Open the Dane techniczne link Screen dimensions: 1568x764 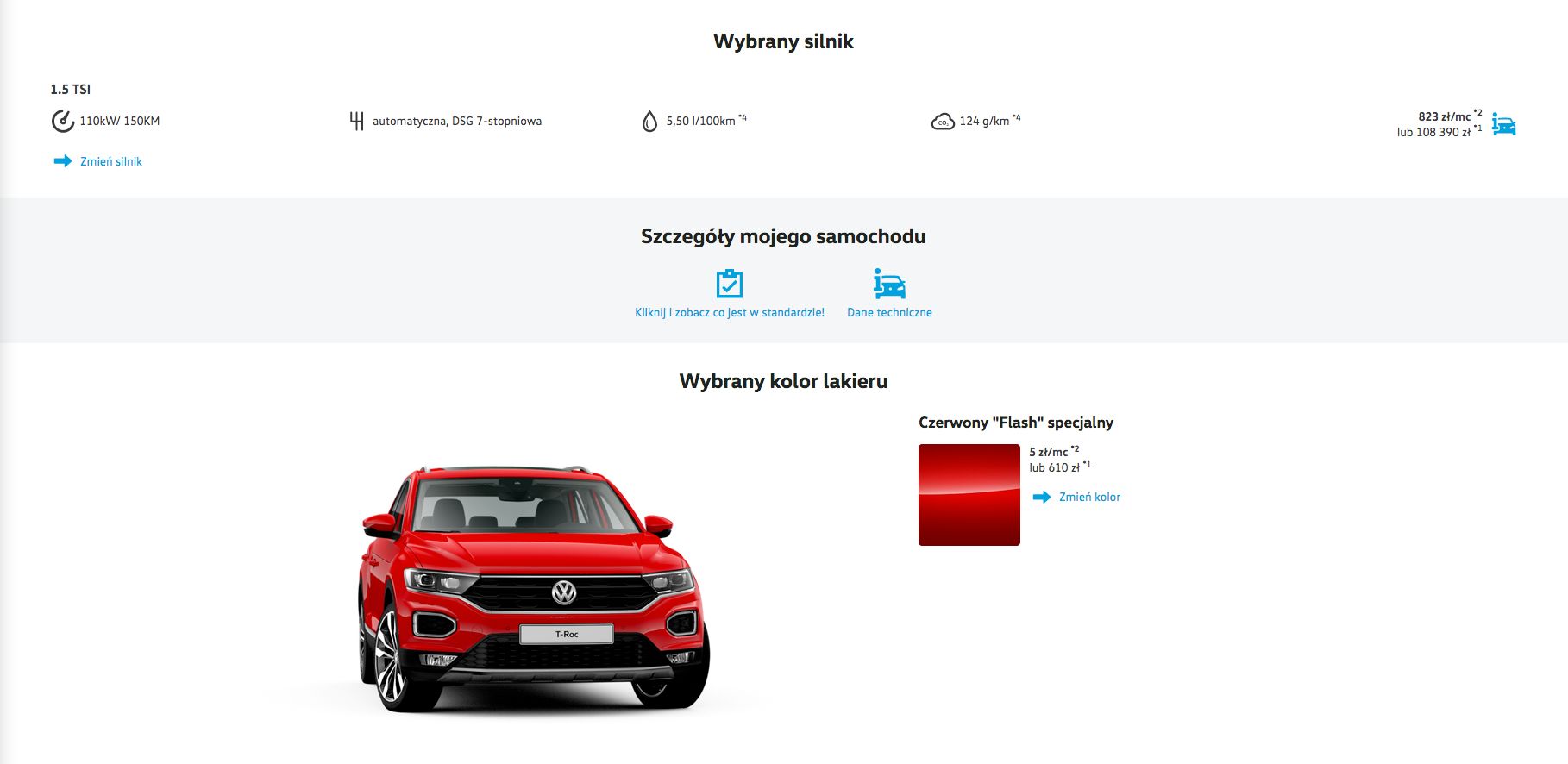(889, 312)
